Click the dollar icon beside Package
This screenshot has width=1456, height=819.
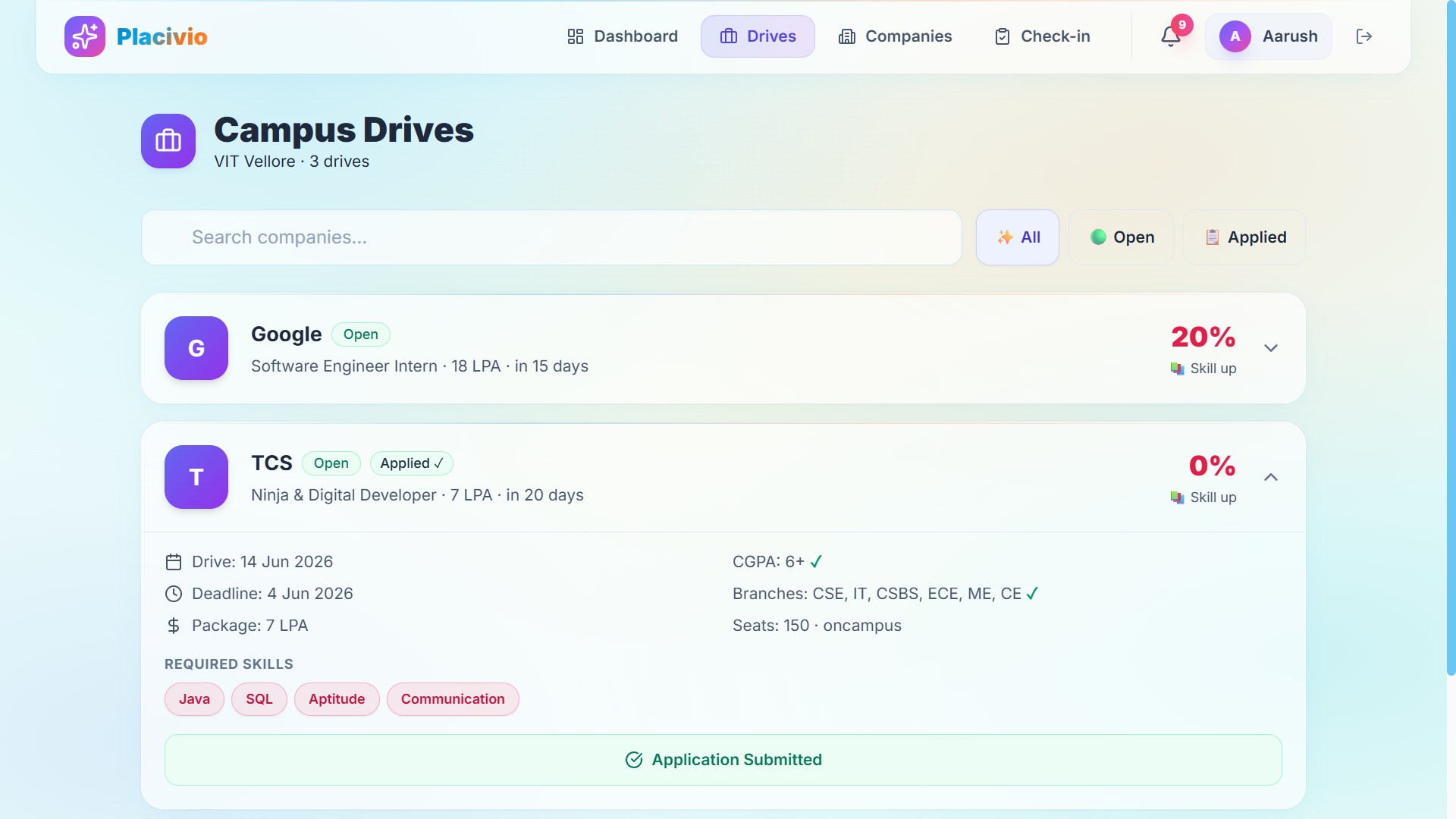[x=174, y=626]
